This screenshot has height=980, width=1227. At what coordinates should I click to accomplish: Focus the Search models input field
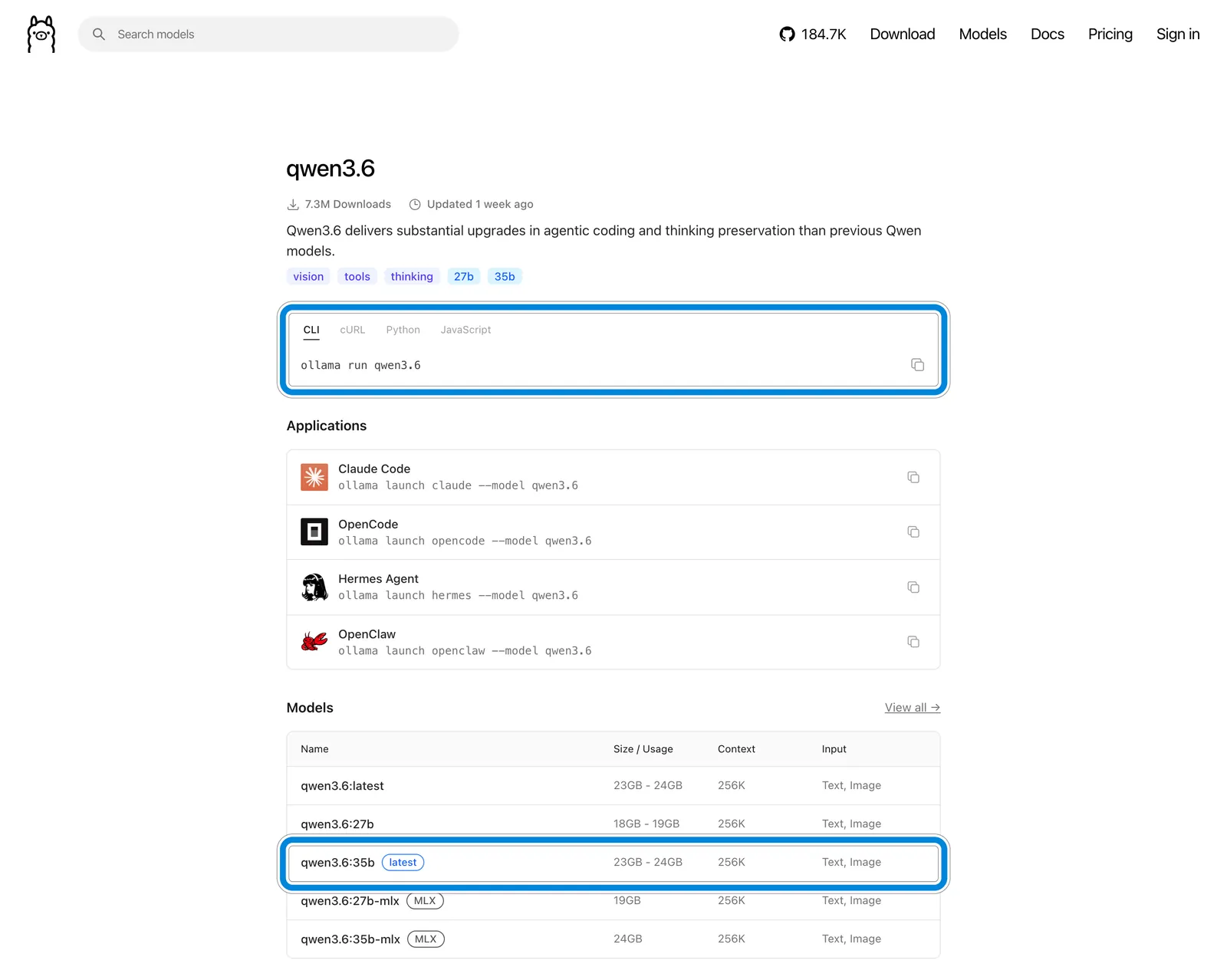(x=268, y=35)
